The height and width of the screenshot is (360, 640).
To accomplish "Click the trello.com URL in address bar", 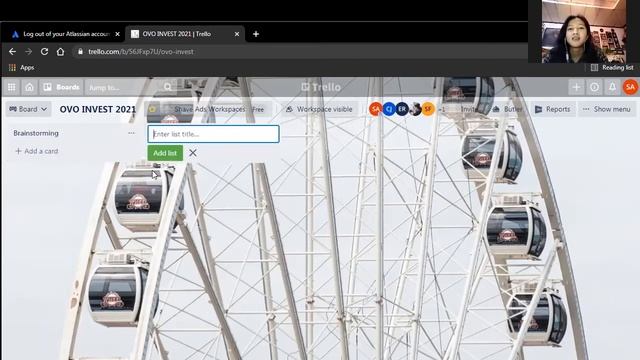I will [141, 52].
